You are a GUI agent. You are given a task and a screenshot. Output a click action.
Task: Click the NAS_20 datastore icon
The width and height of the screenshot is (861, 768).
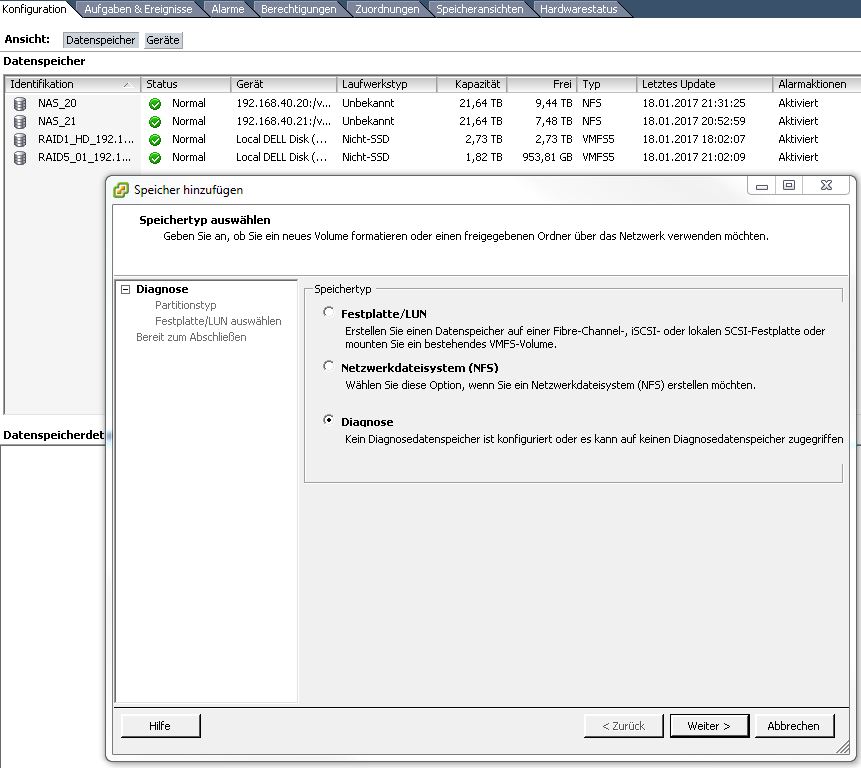coord(20,103)
